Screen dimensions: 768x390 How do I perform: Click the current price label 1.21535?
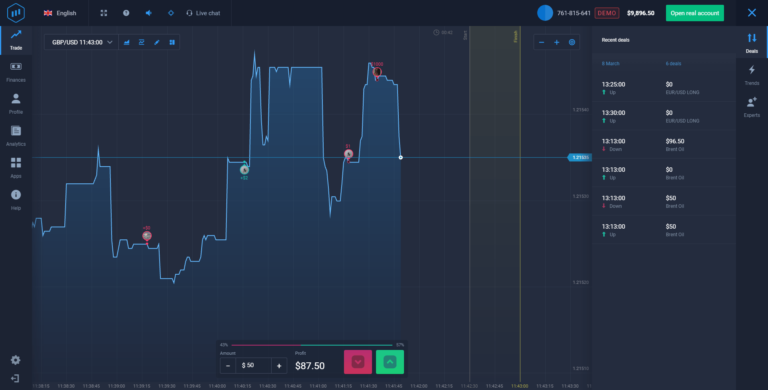(x=579, y=157)
